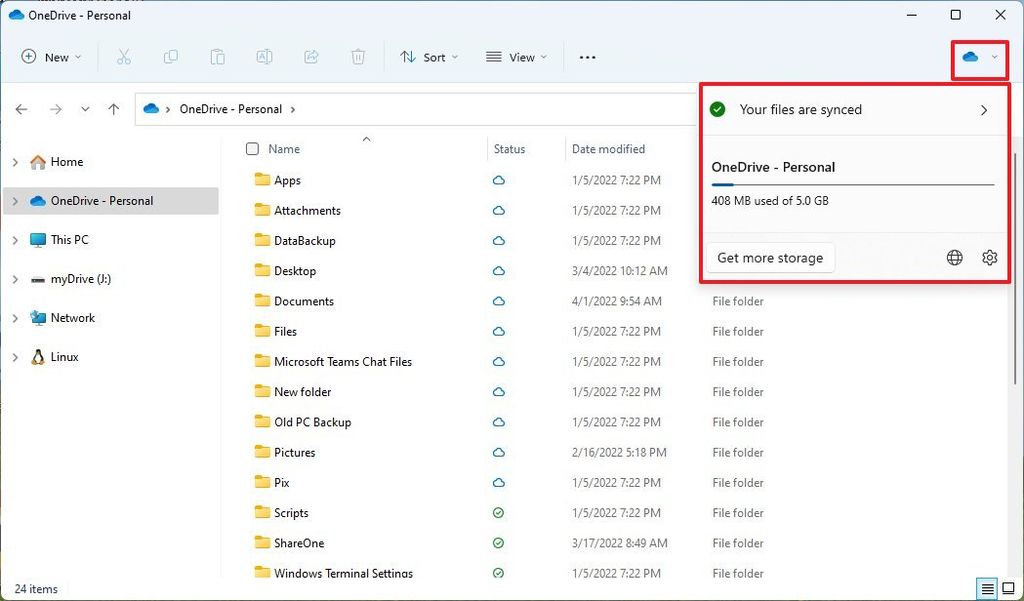Click the OneDrive storage usage bar
This screenshot has height=601, width=1024.
point(852,186)
